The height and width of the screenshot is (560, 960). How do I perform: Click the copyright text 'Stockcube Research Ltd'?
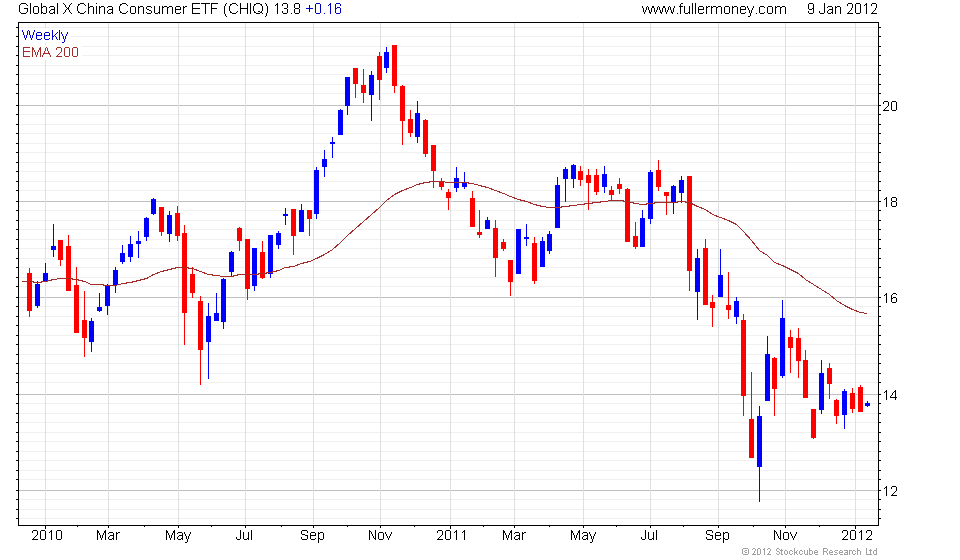tap(826, 552)
